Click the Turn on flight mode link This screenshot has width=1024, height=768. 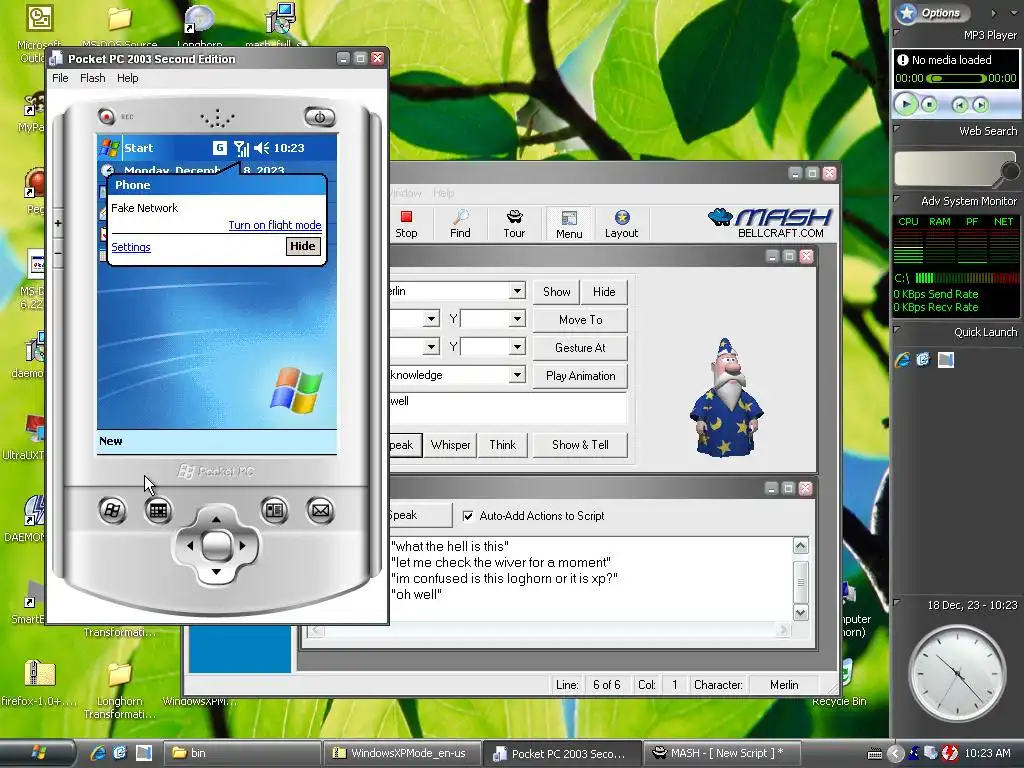point(275,225)
